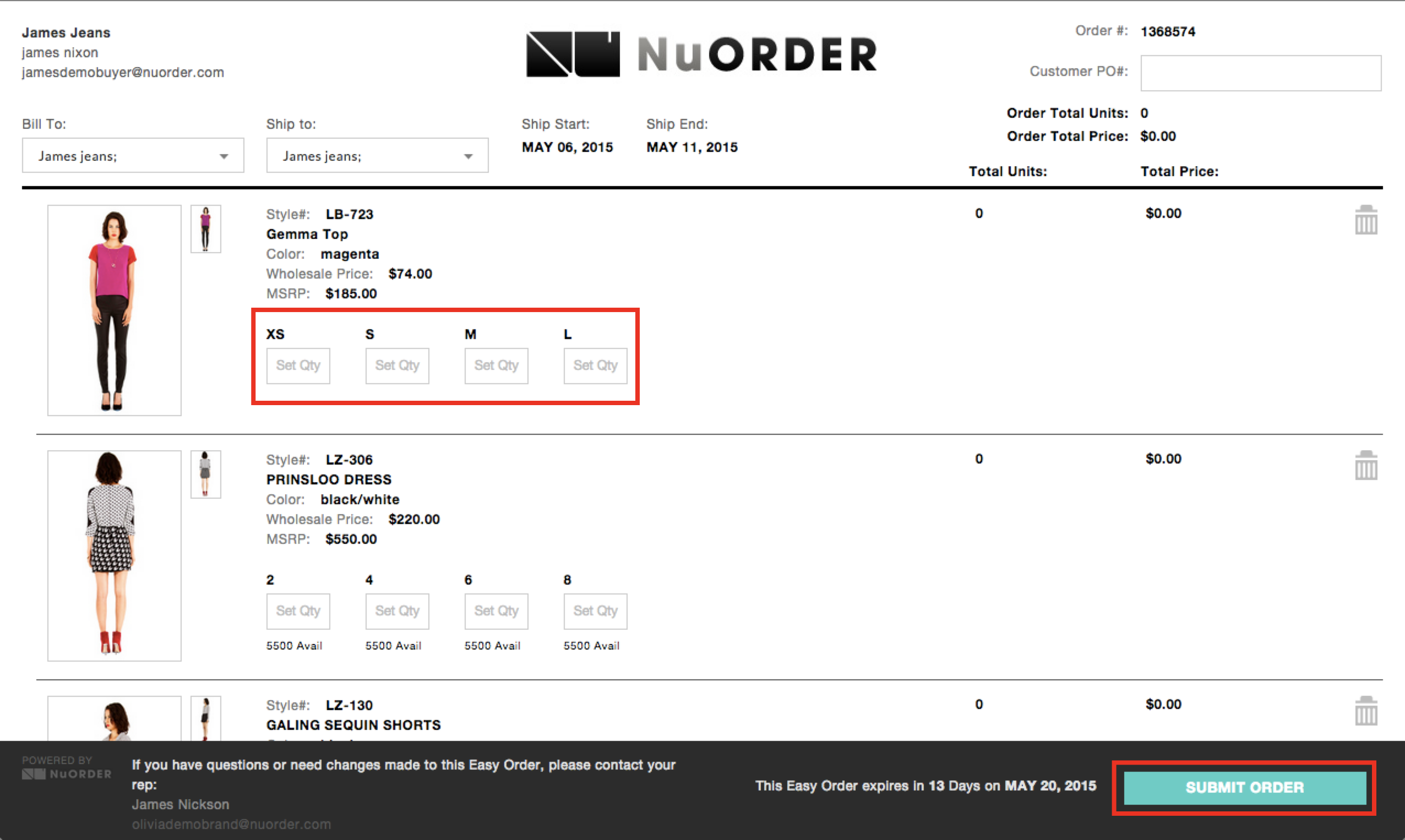Set quantity for Prinsloo Dress size 2
This screenshot has width=1405, height=840.
pyautogui.click(x=298, y=612)
